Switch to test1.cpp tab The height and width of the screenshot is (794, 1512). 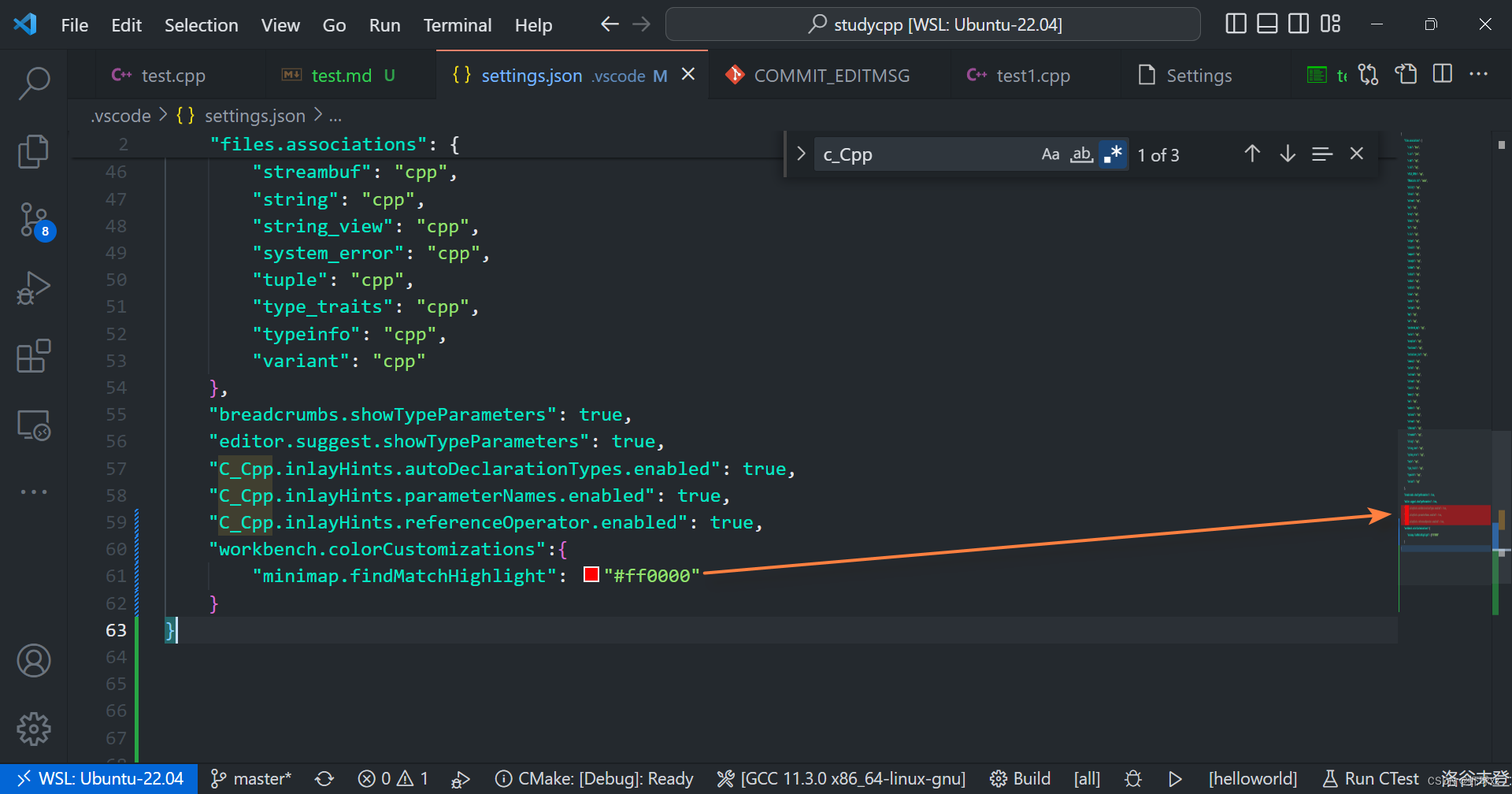tap(1032, 76)
